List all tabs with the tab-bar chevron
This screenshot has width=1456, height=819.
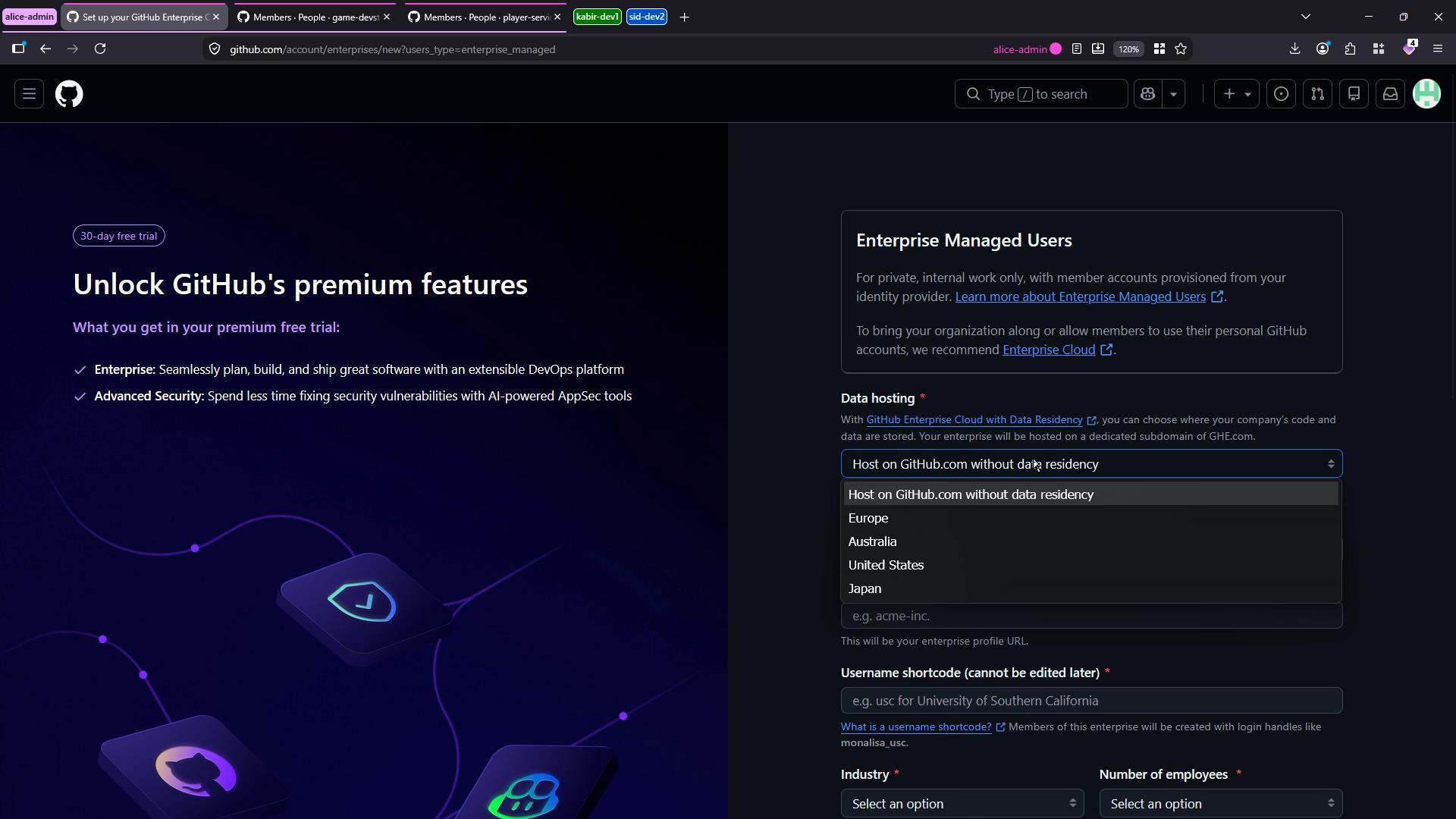coord(1306,17)
